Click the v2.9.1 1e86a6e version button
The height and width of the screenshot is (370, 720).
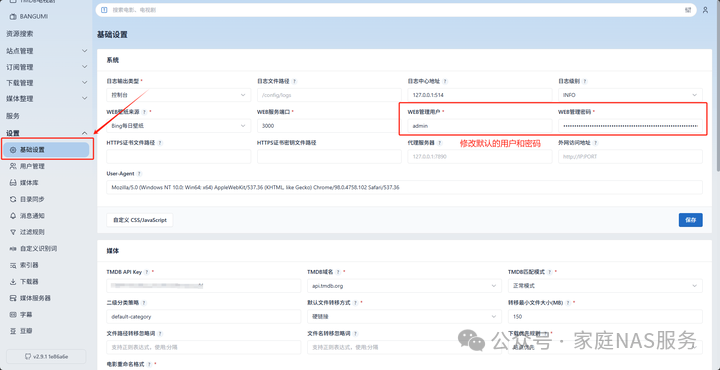pos(46,356)
